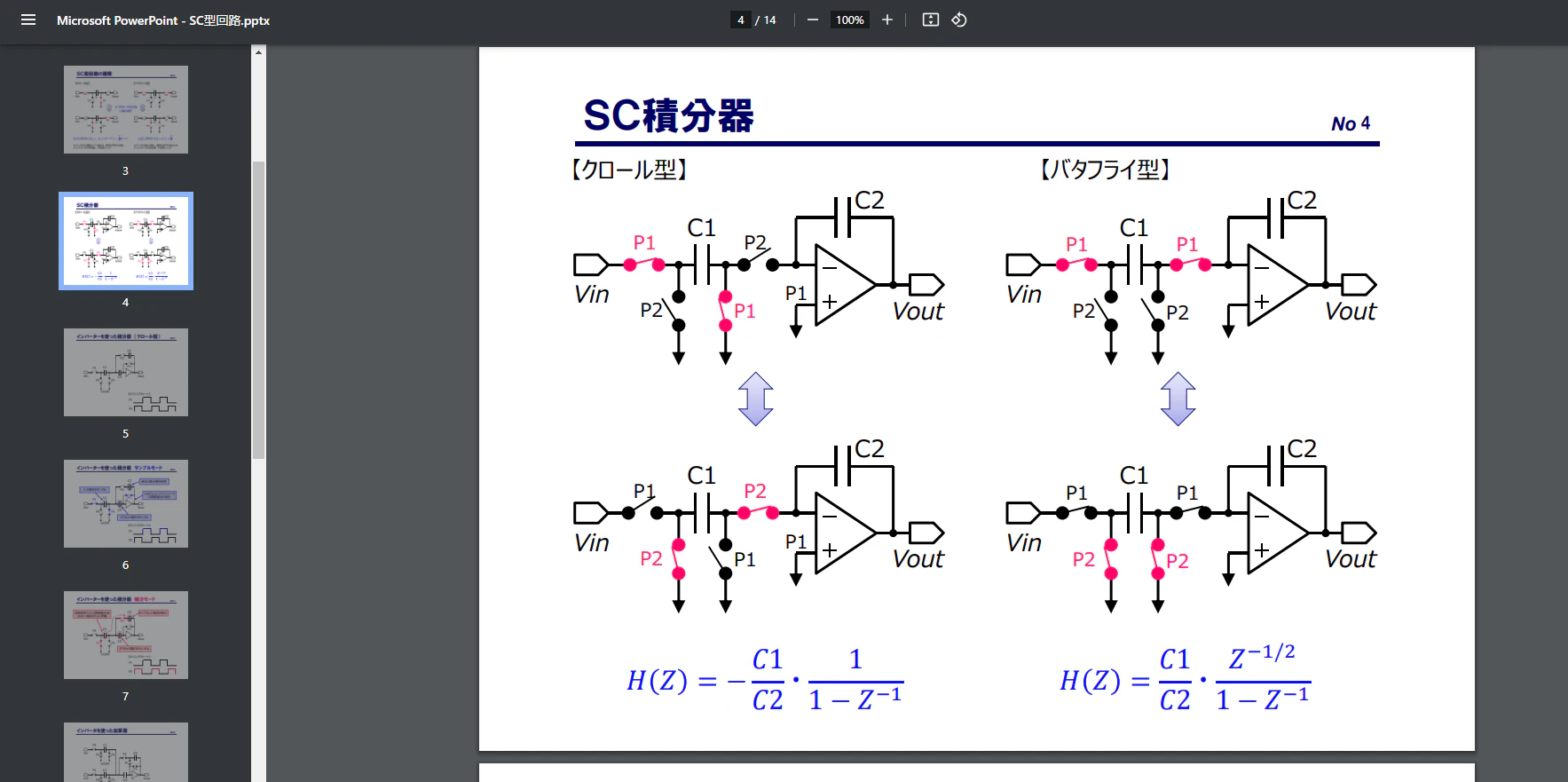Edit the current page number field
1568x782 pixels.
[741, 20]
